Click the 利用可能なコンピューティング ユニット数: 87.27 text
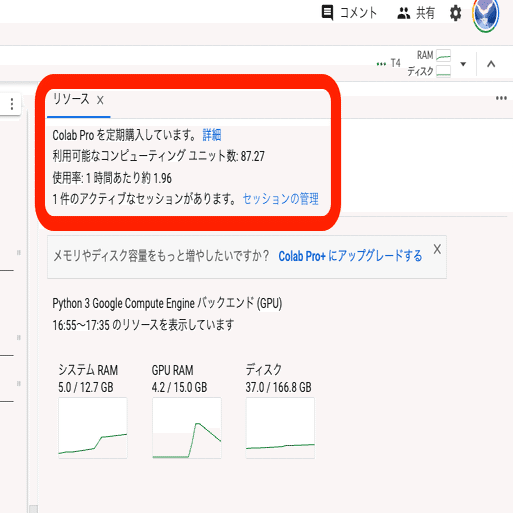Image resolution: width=513 pixels, height=513 pixels. pyautogui.click(x=159, y=156)
